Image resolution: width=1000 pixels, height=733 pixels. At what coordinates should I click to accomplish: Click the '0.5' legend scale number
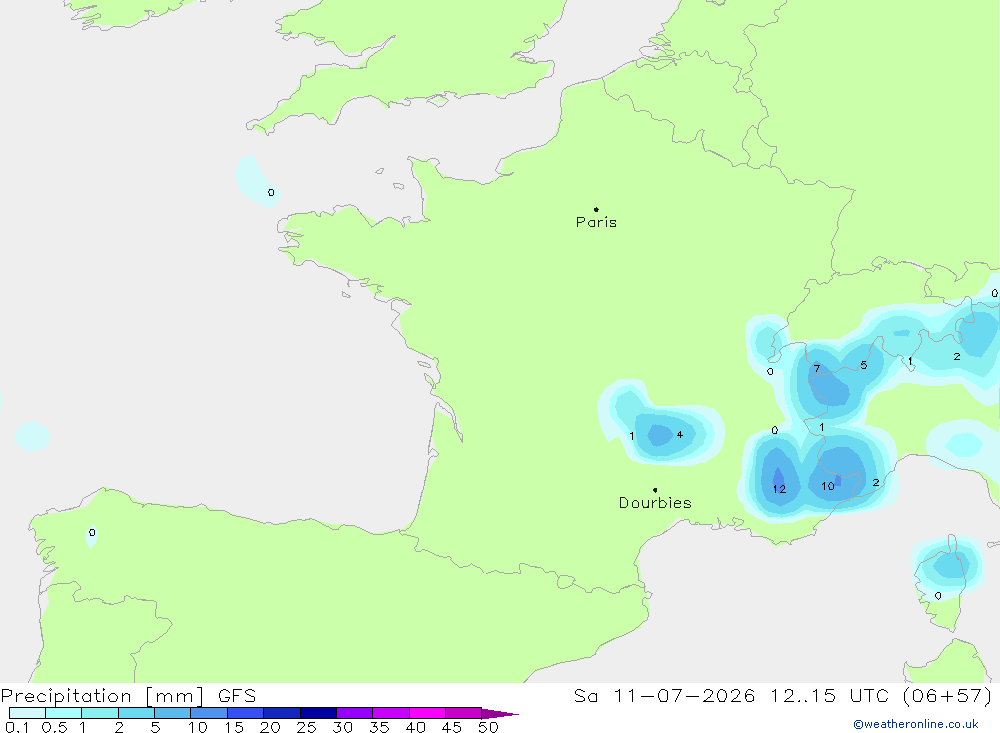pyautogui.click(x=54, y=727)
